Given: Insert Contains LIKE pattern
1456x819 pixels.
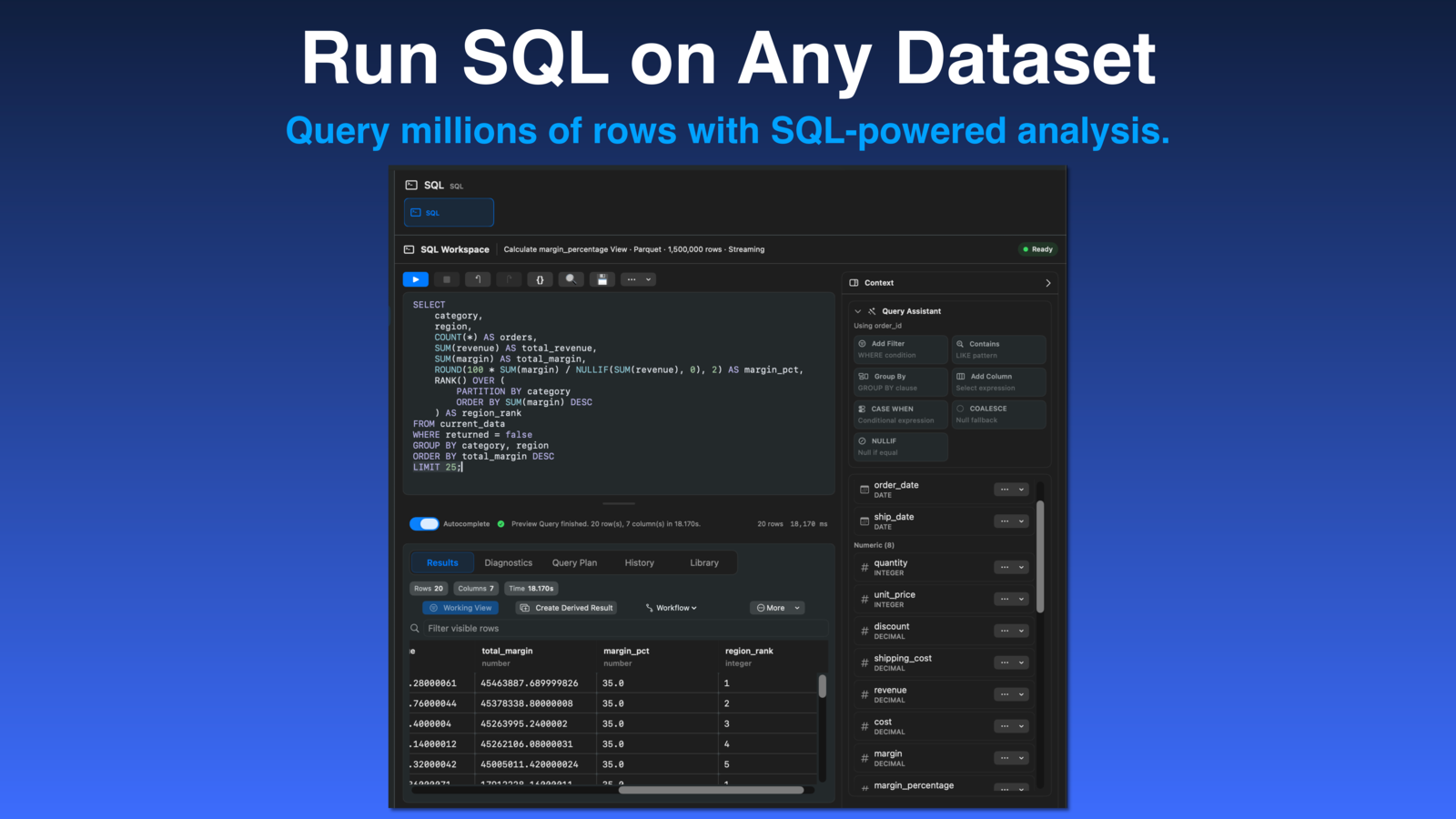Looking at the screenshot, I should [x=998, y=349].
